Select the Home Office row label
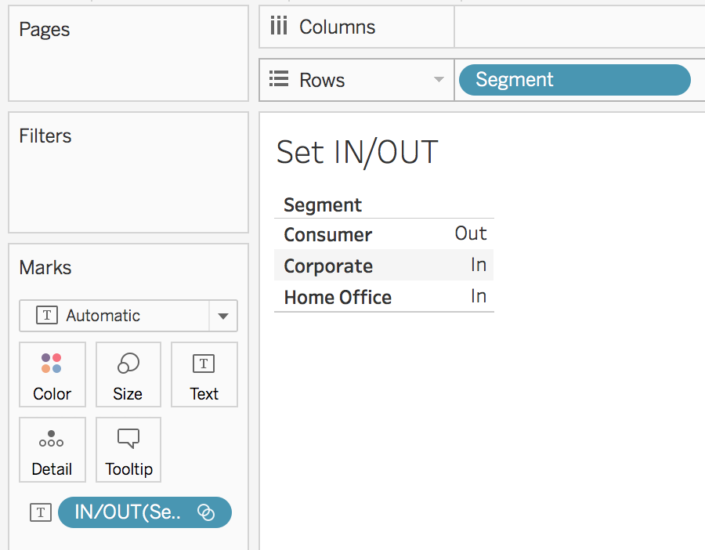Image resolution: width=705 pixels, height=550 pixels. click(337, 297)
